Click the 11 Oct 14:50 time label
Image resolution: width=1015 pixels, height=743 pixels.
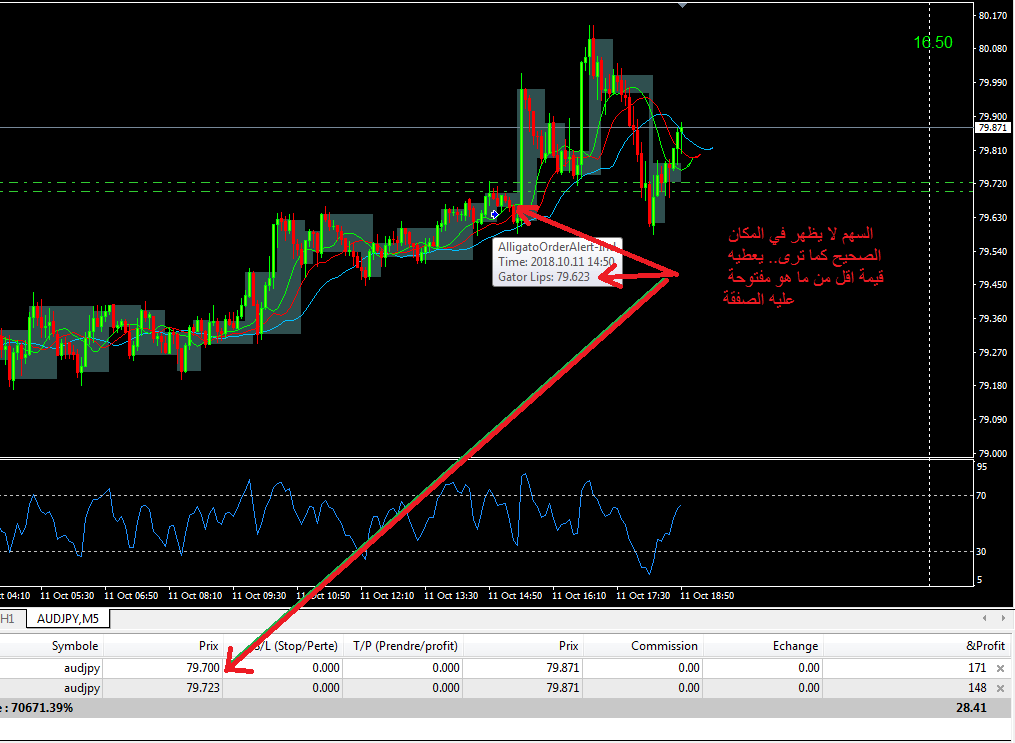coord(517,595)
